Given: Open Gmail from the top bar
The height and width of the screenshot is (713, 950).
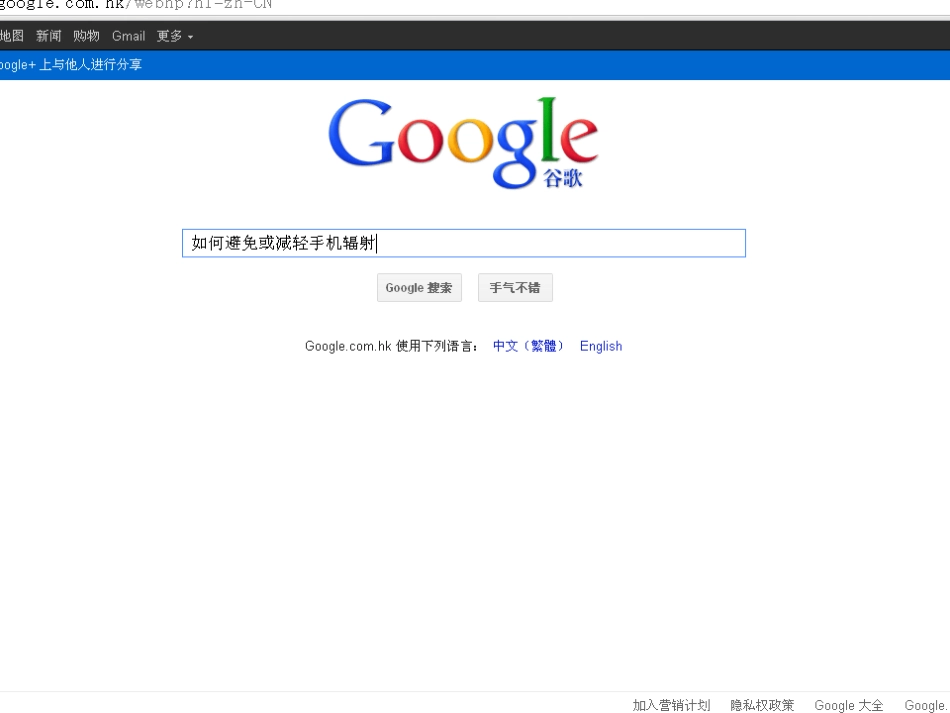Looking at the screenshot, I should [x=128, y=36].
